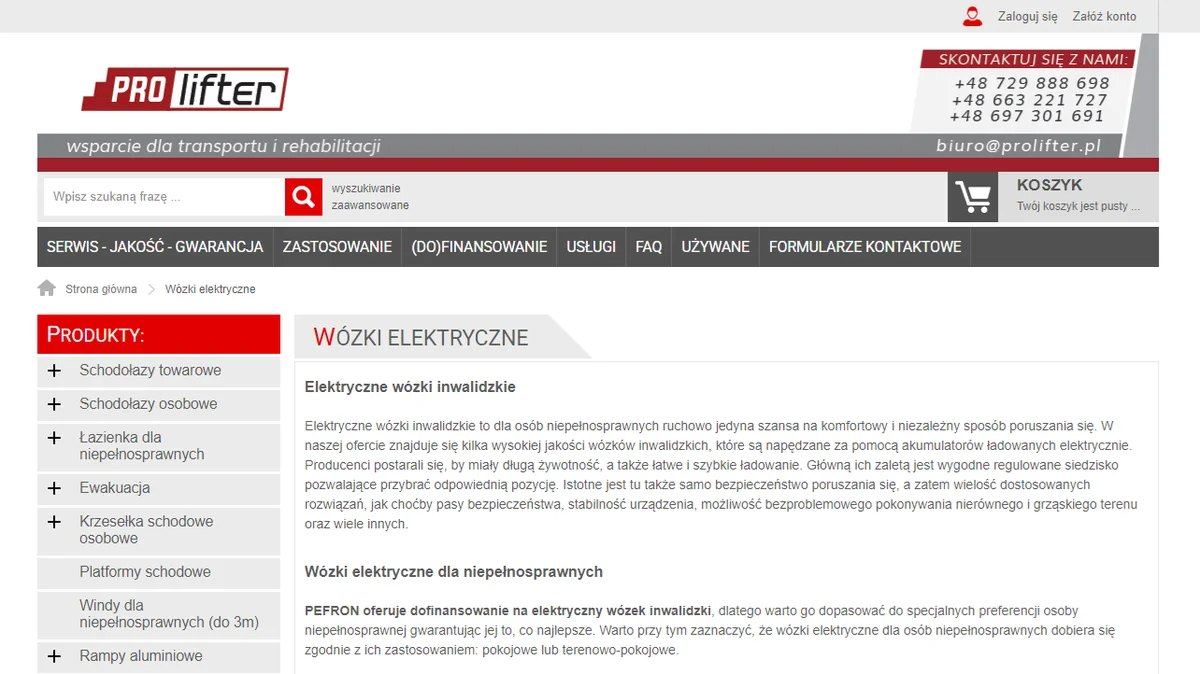Open the FAQ menu item

coord(649,247)
